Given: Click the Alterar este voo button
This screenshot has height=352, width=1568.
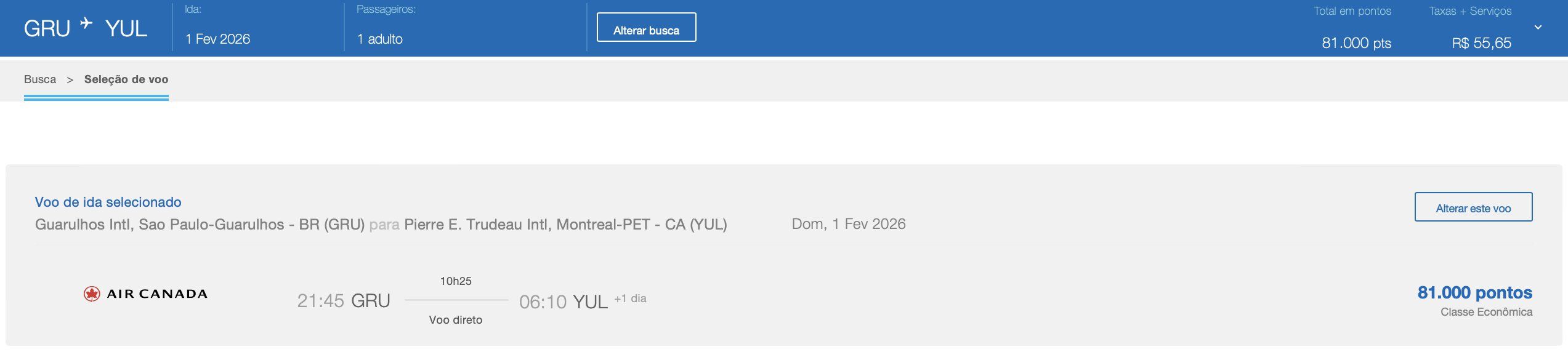Looking at the screenshot, I should pos(1473,208).
